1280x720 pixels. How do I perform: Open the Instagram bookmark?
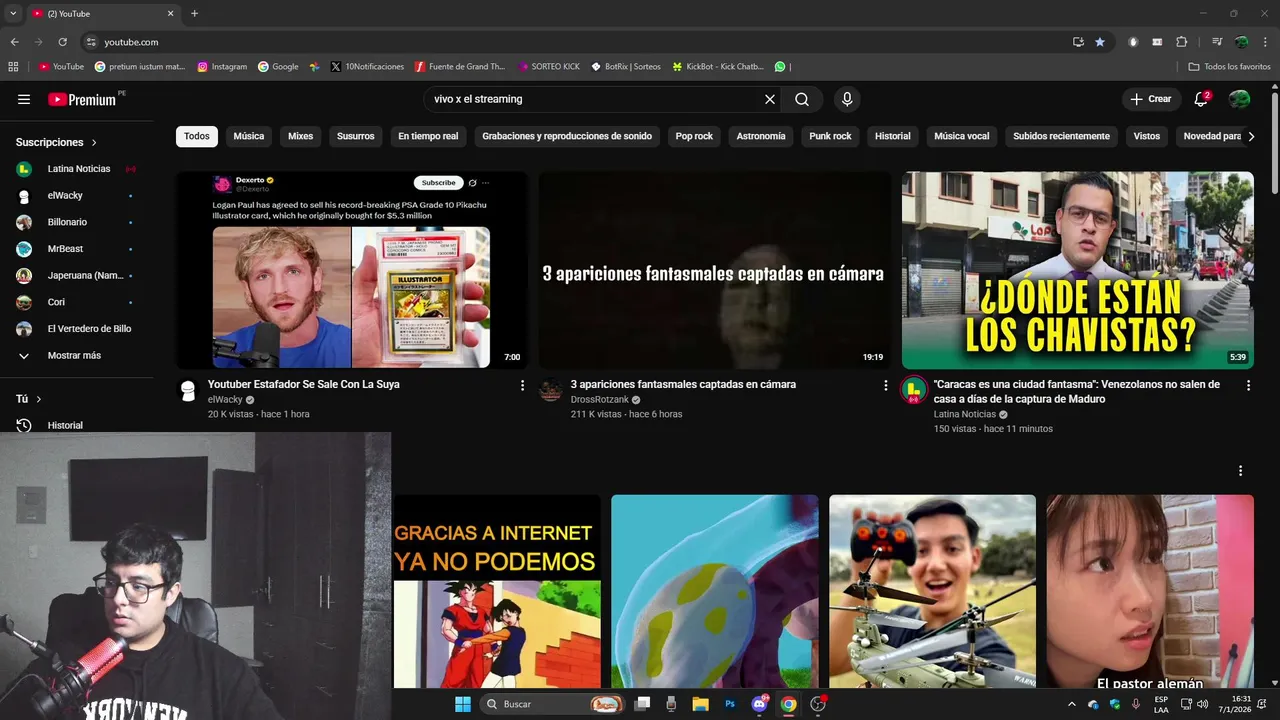[x=222, y=67]
